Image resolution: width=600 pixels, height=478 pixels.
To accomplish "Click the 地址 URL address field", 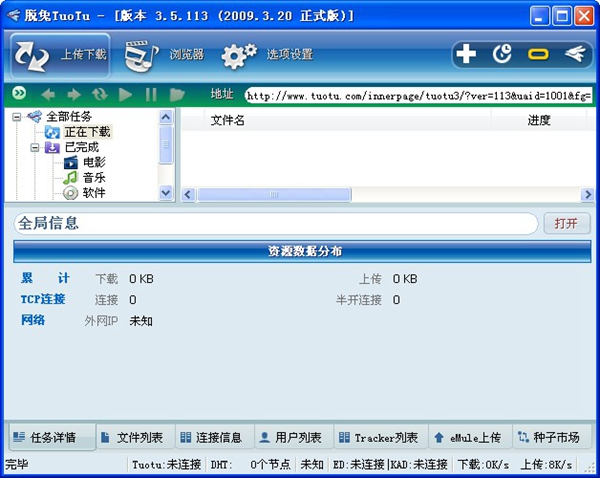I will [418, 96].
